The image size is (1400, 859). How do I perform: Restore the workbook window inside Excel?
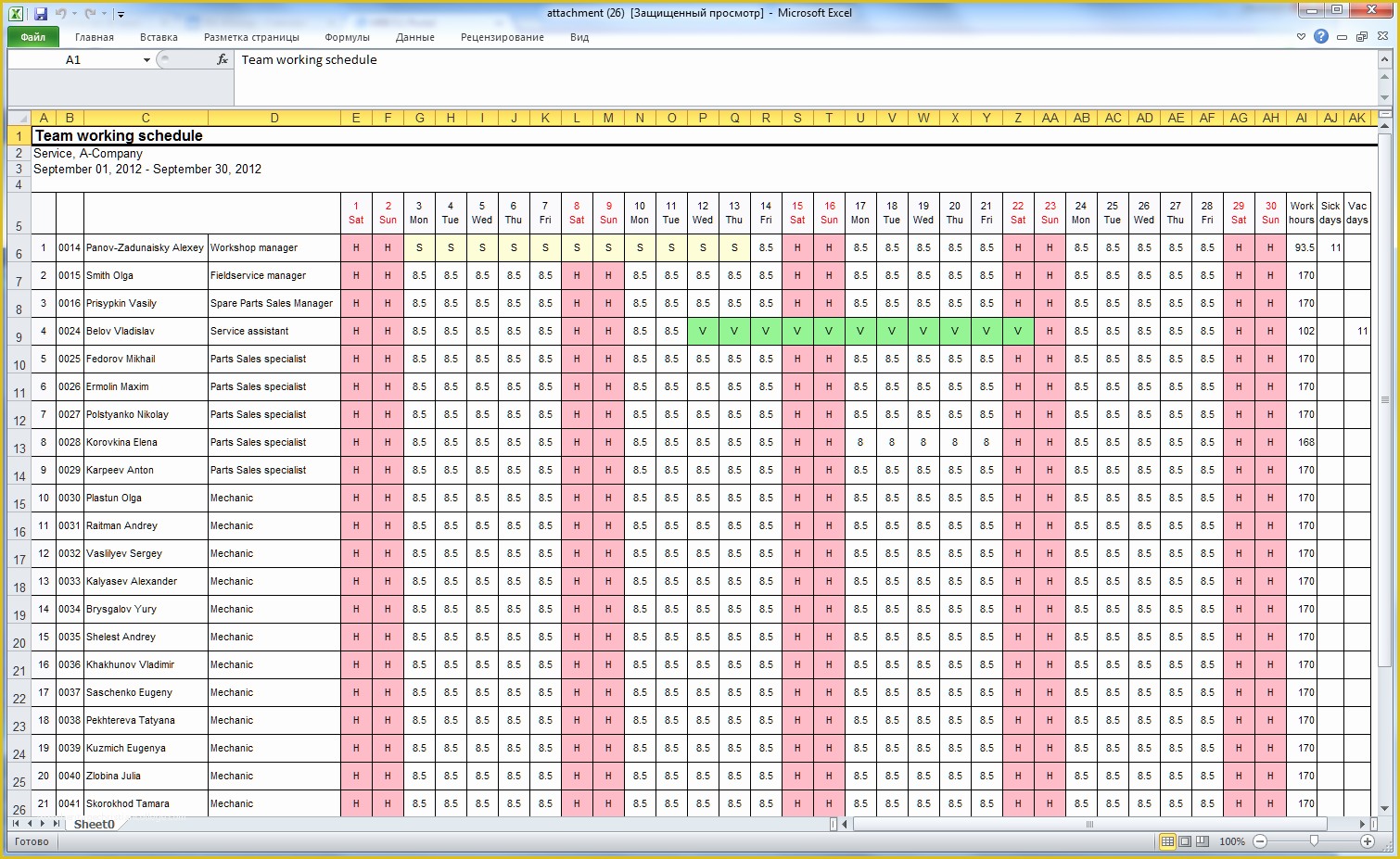(x=1361, y=37)
